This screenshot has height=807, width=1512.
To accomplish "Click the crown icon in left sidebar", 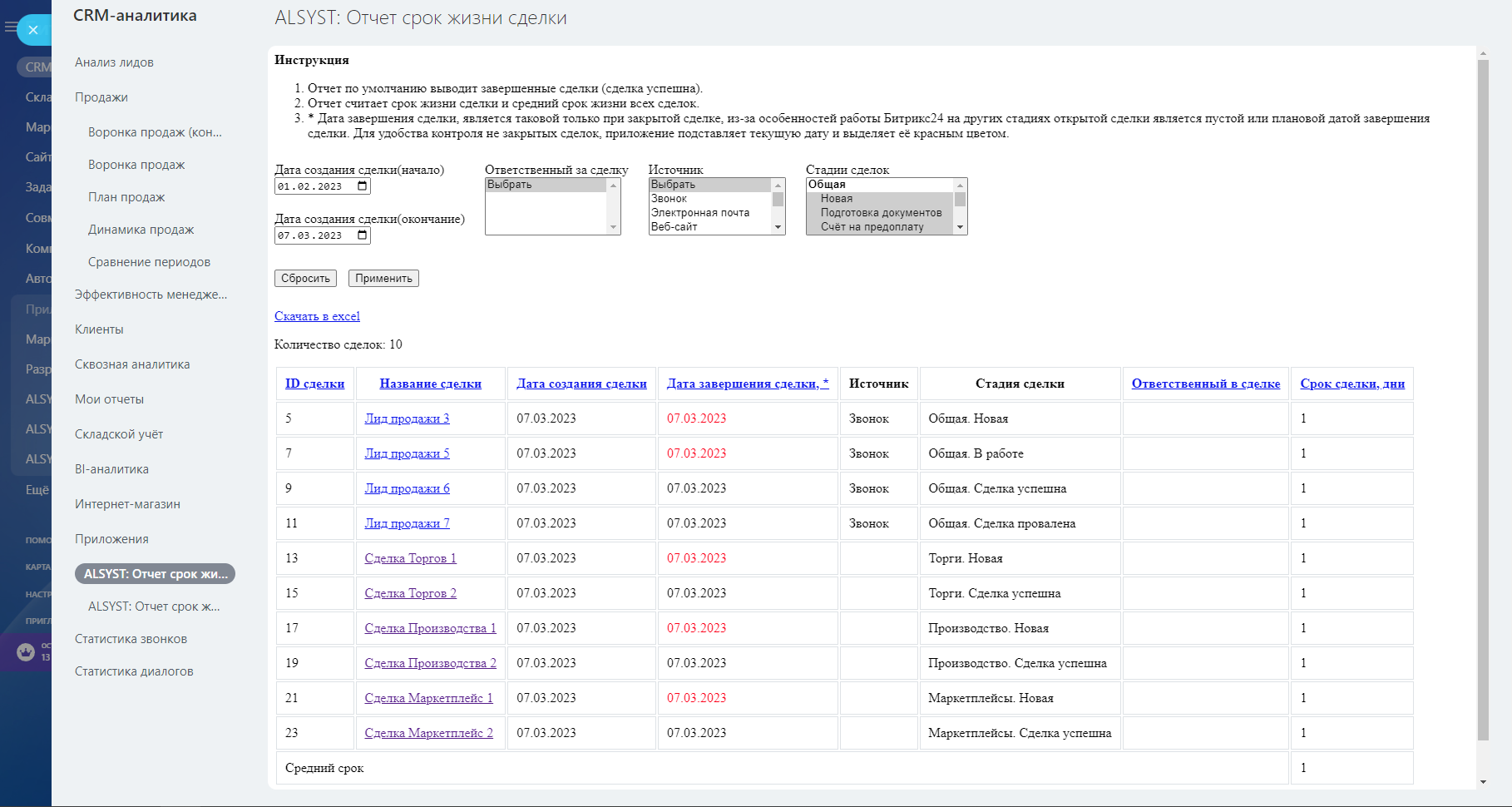I will point(26,651).
